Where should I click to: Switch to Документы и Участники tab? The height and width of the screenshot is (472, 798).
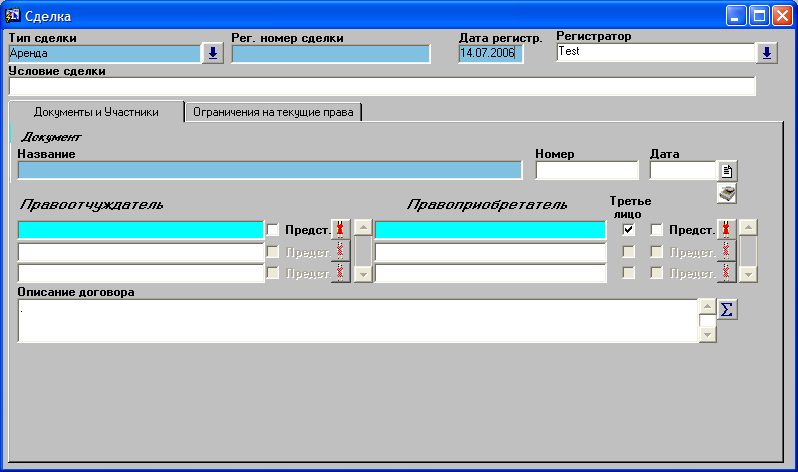click(96, 112)
